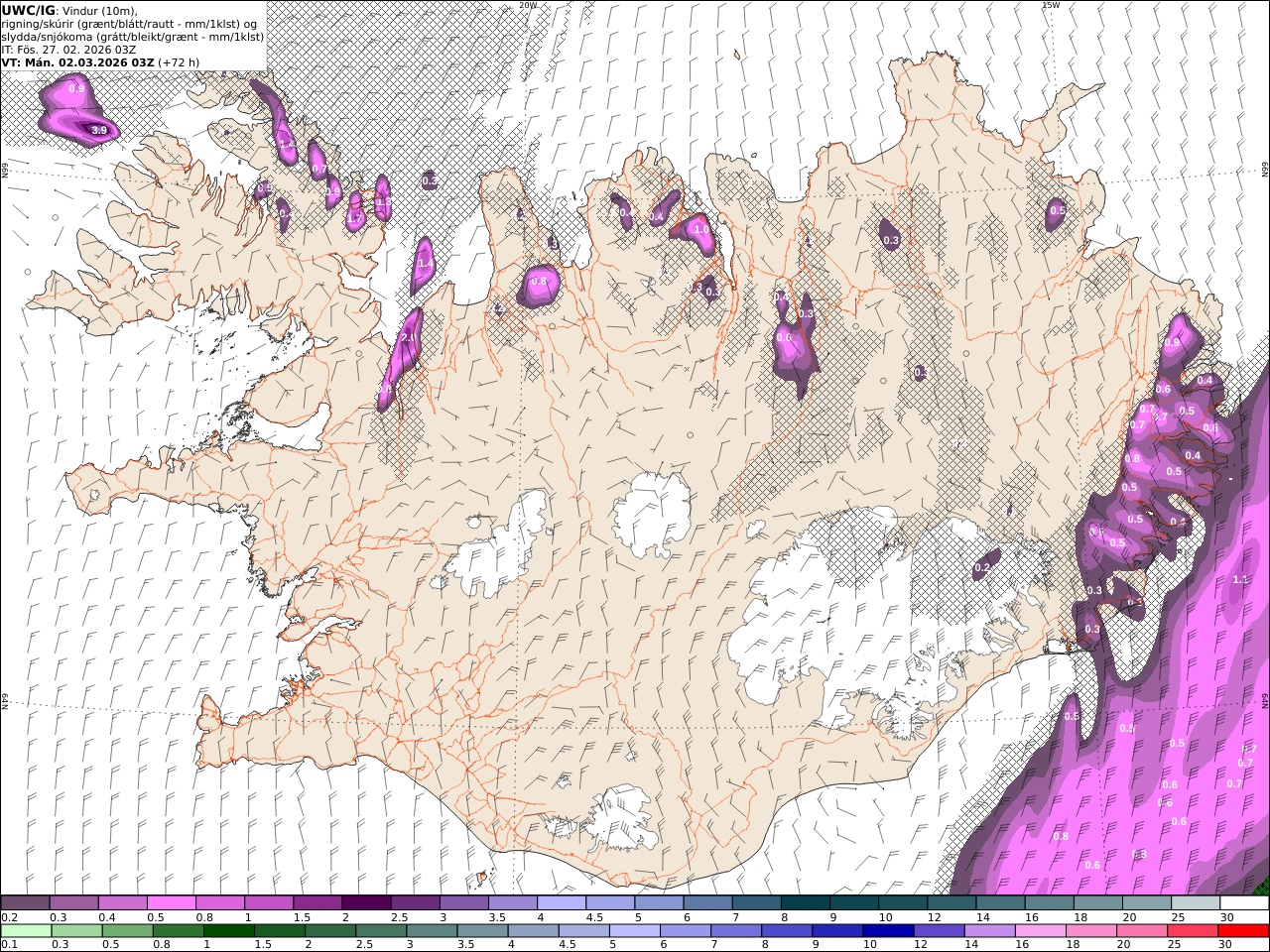1270x952 pixels.
Task: Click the "2.0" snowfall value label
Action: tap(407, 338)
